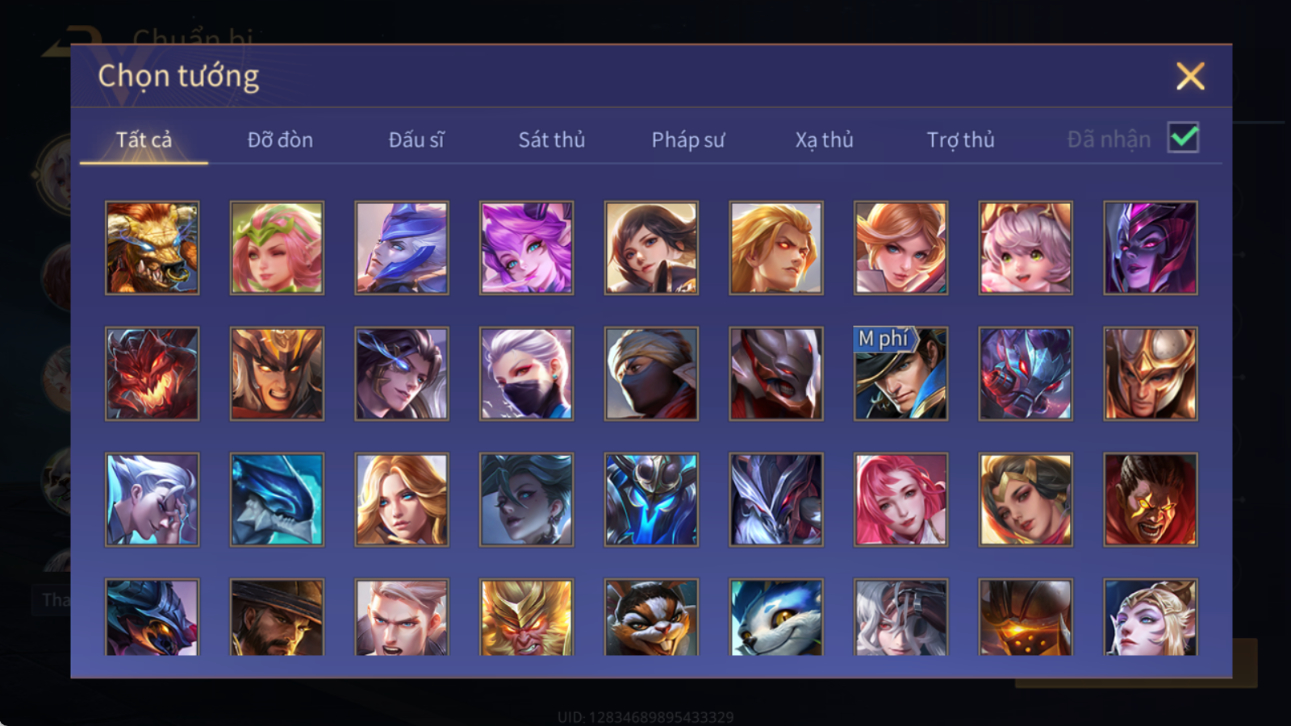Open the "Trợ thủ" tab
Image resolution: width=1291 pixels, height=726 pixels.
click(x=960, y=140)
